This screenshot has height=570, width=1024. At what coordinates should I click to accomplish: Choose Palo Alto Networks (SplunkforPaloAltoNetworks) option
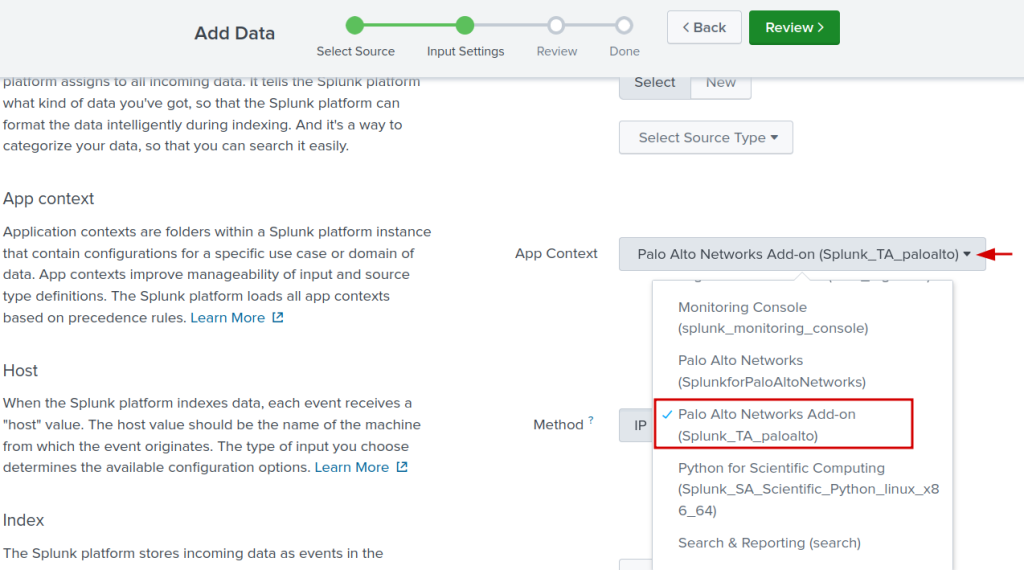(x=802, y=371)
